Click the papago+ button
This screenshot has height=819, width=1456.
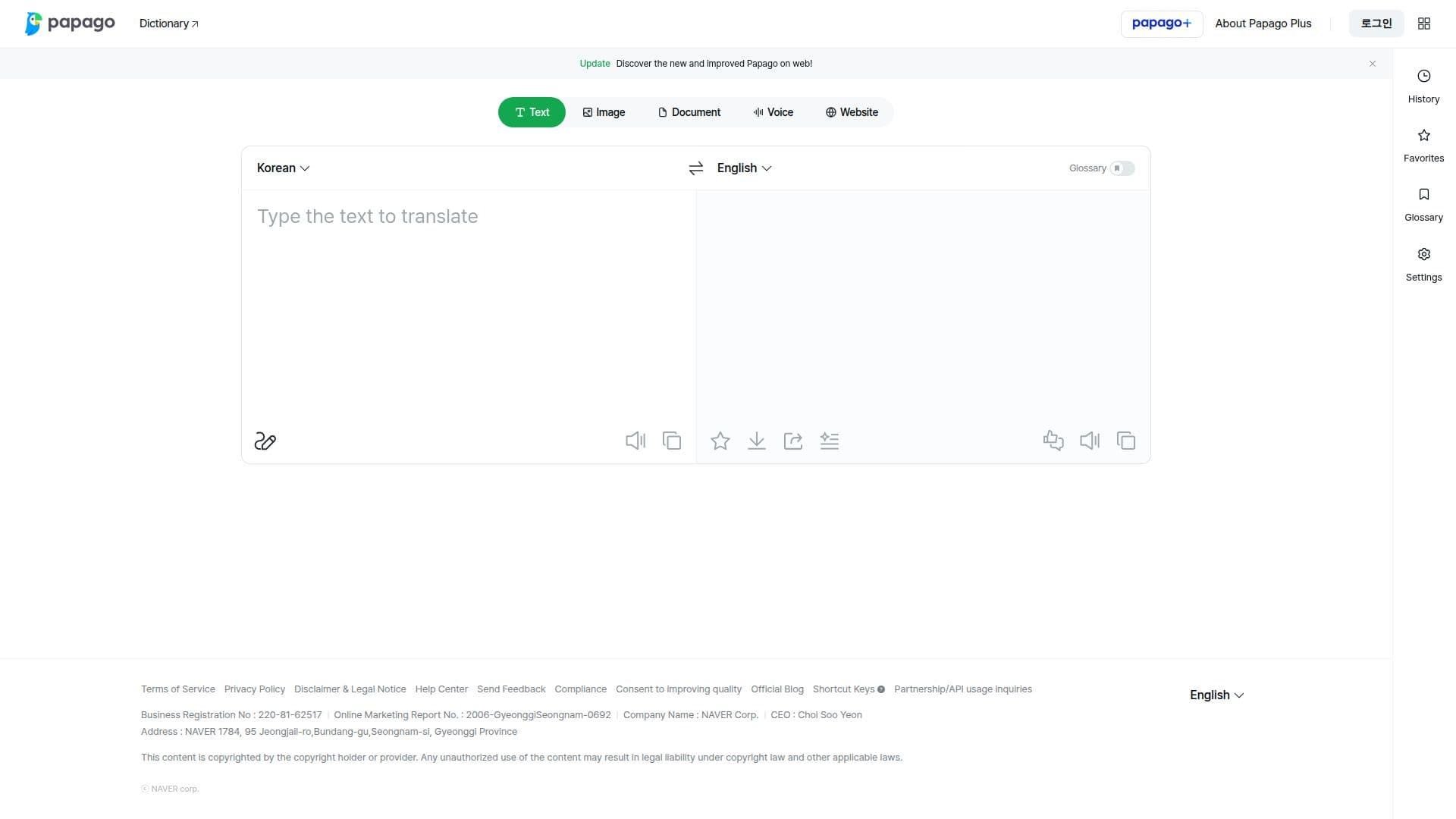[x=1162, y=24]
